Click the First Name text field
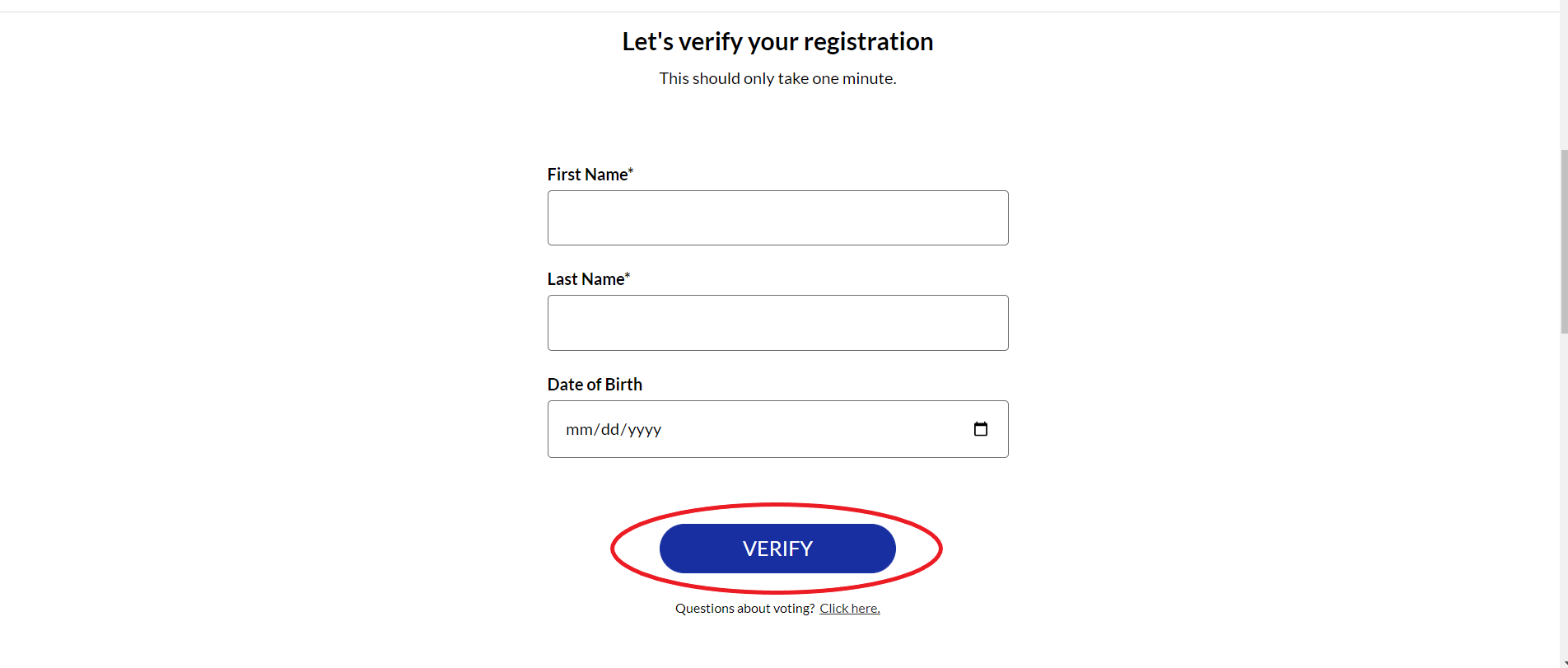1568x668 pixels. 777,217
